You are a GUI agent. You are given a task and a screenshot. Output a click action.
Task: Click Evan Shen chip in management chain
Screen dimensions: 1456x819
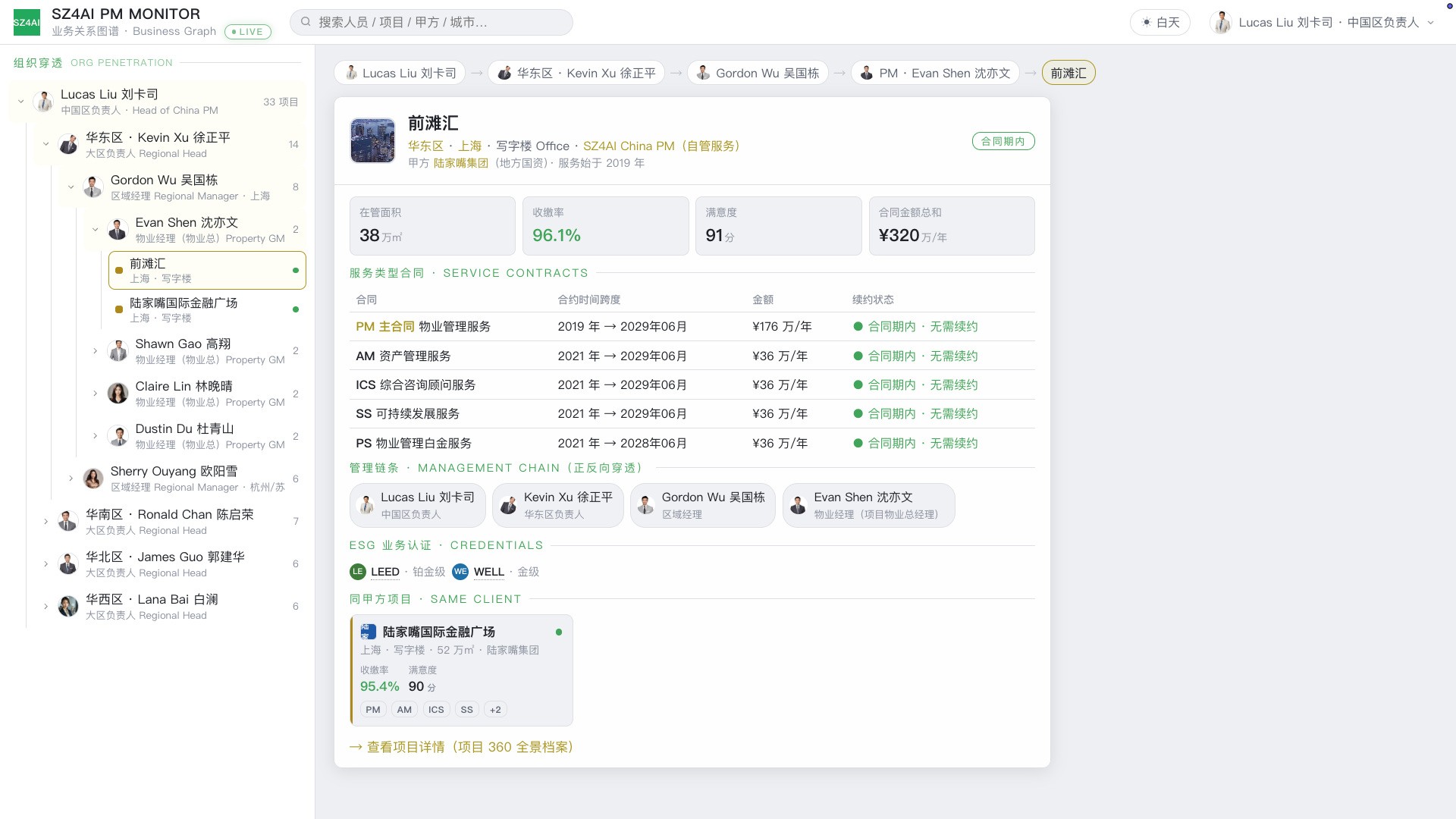pyautogui.click(x=869, y=505)
